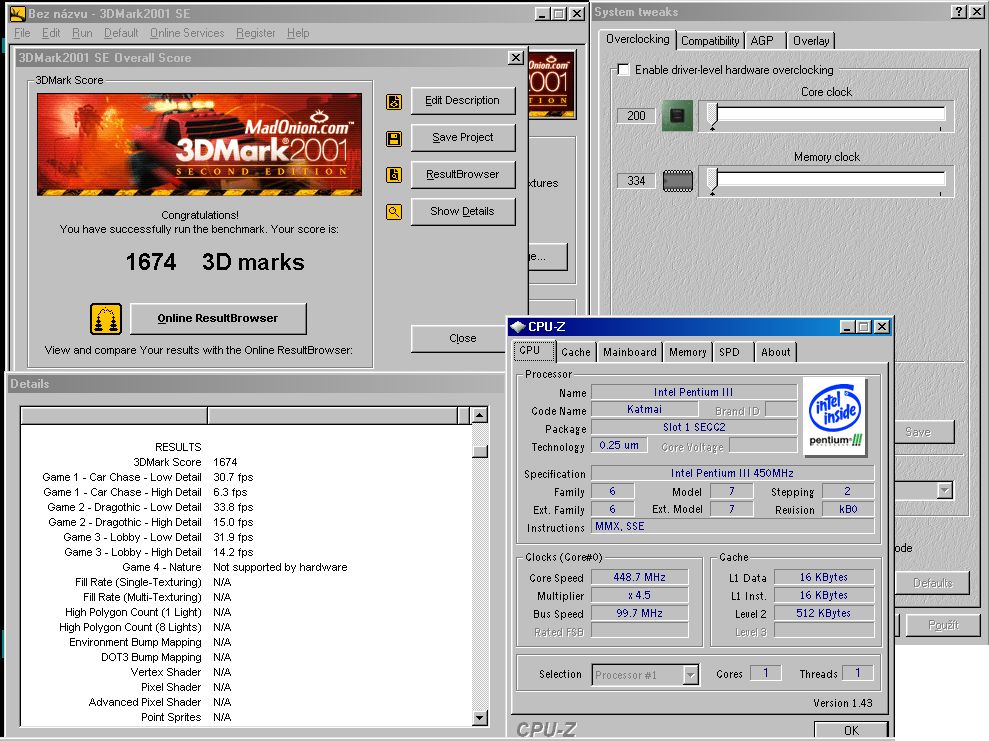Click the Save Project floppy icon
Viewport: 989px width, 741px height.
click(x=394, y=139)
